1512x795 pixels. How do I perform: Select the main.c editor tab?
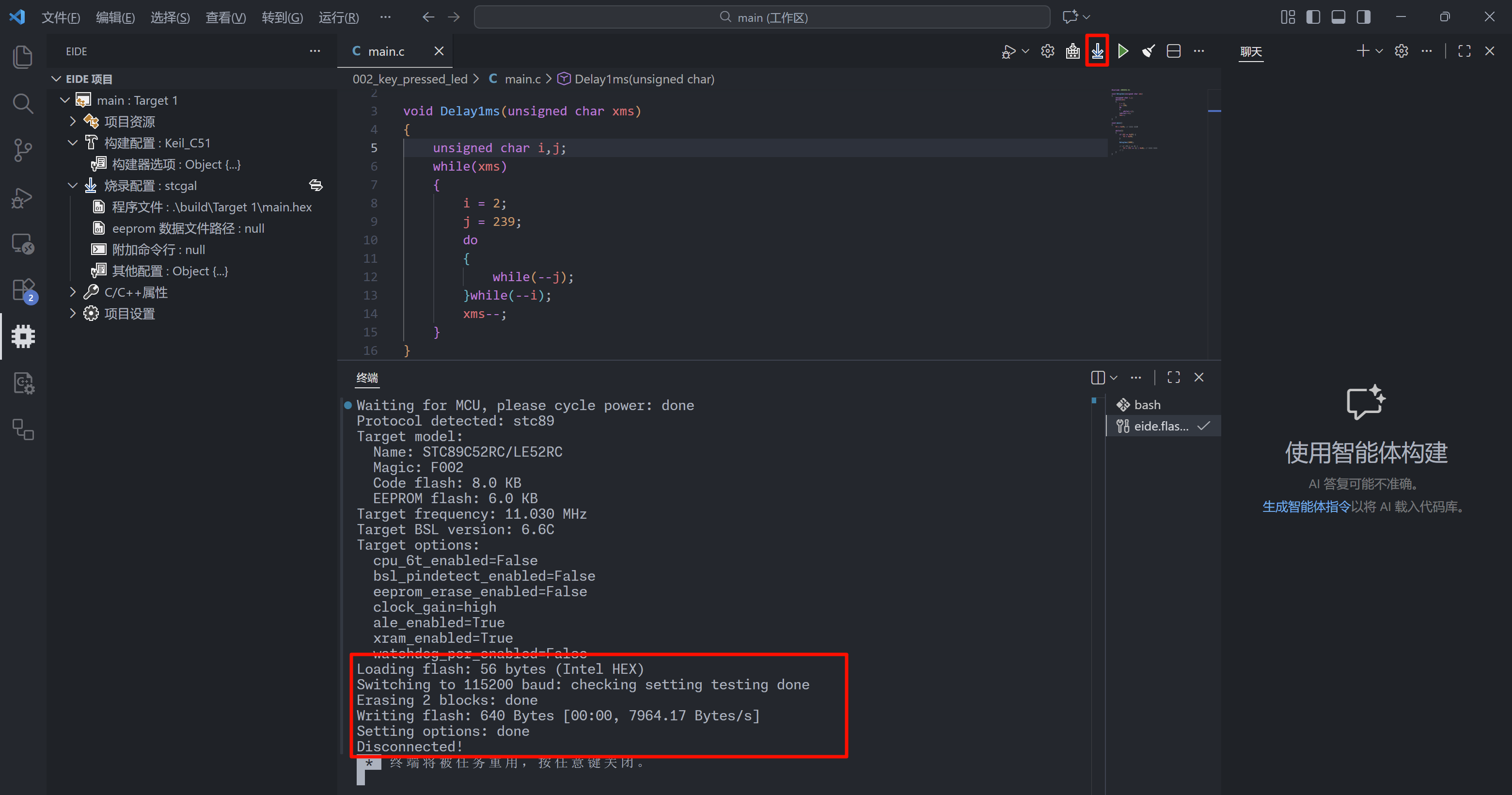coord(386,51)
